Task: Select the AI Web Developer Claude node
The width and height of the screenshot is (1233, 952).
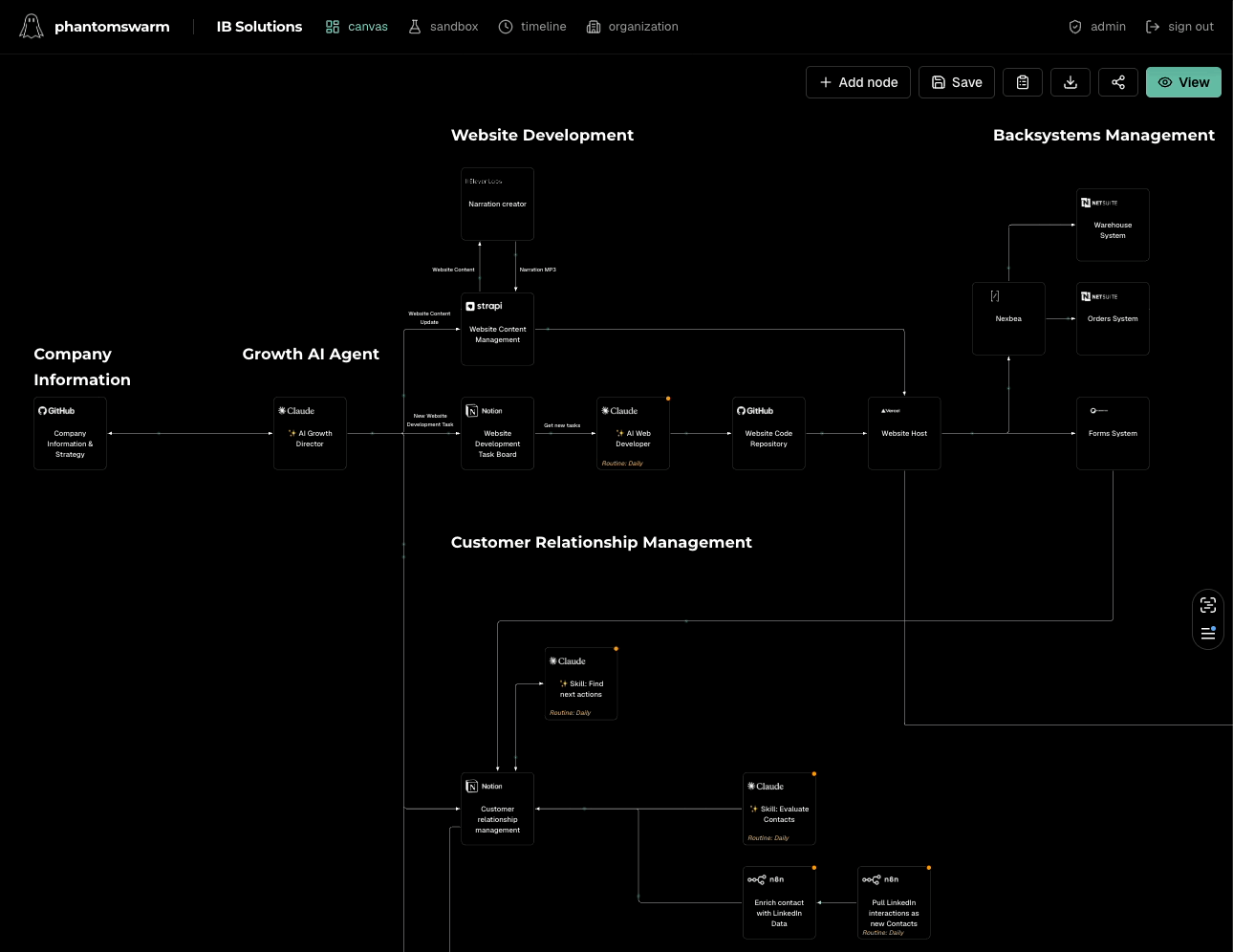Action: (633, 433)
